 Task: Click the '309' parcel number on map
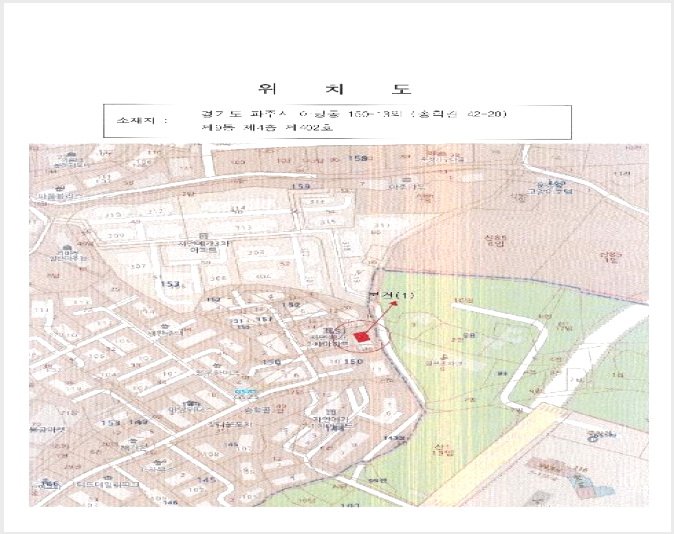coord(116,236)
